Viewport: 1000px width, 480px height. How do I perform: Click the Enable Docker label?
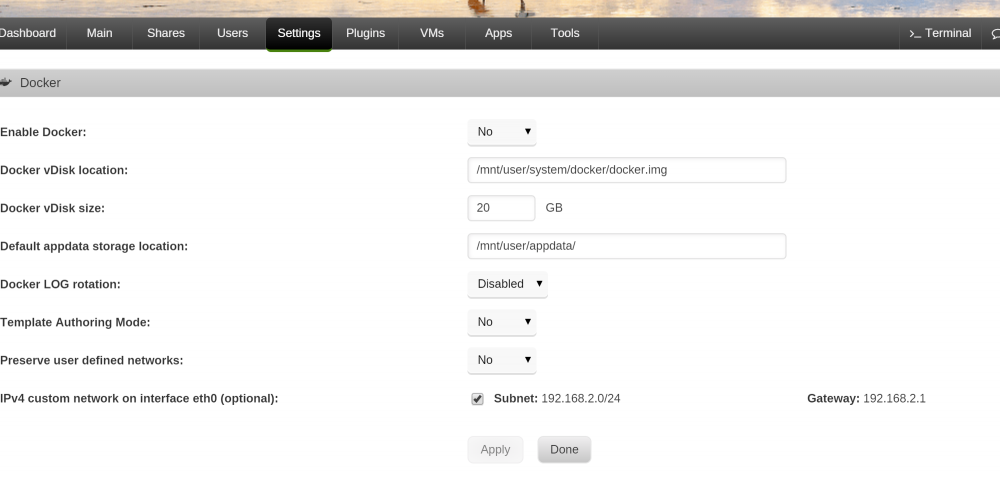point(43,132)
